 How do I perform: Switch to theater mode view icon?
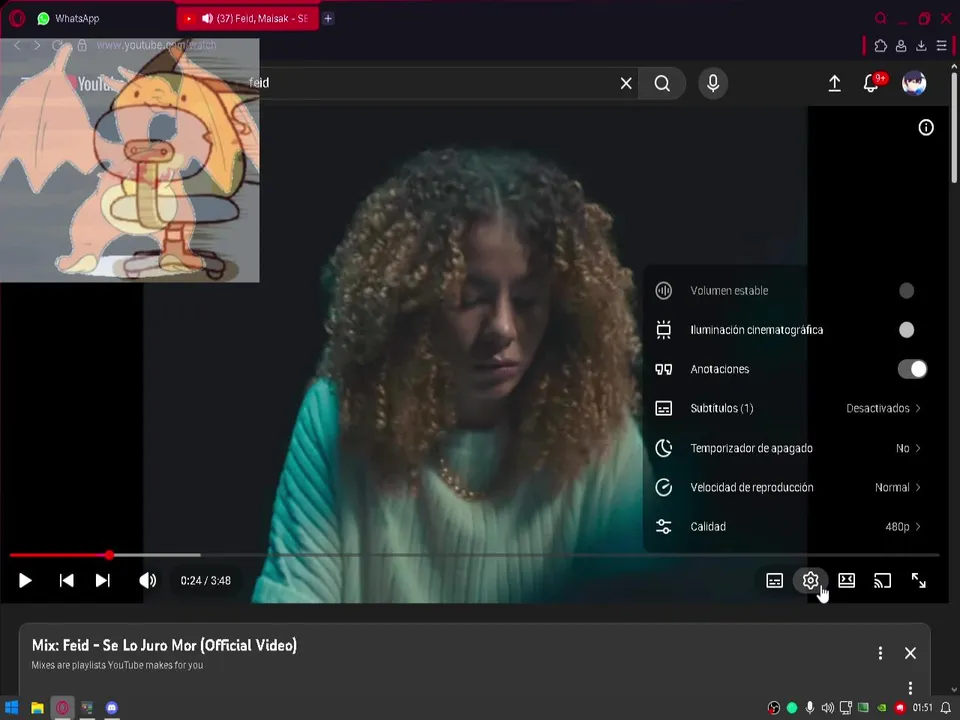click(847, 580)
